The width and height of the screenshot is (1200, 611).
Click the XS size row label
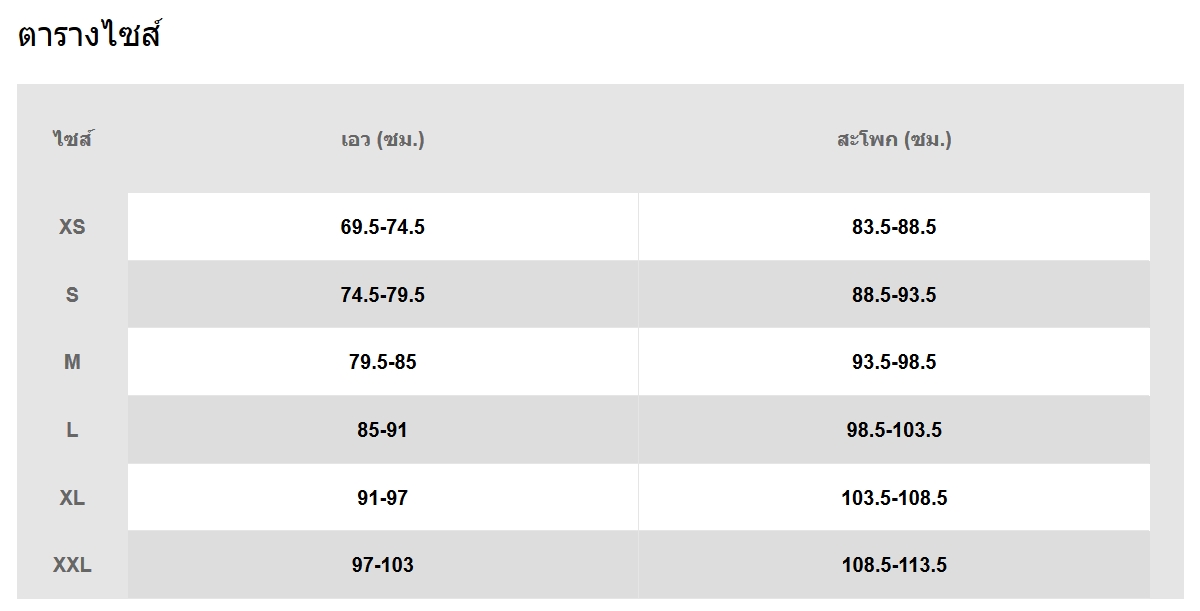(x=72, y=227)
